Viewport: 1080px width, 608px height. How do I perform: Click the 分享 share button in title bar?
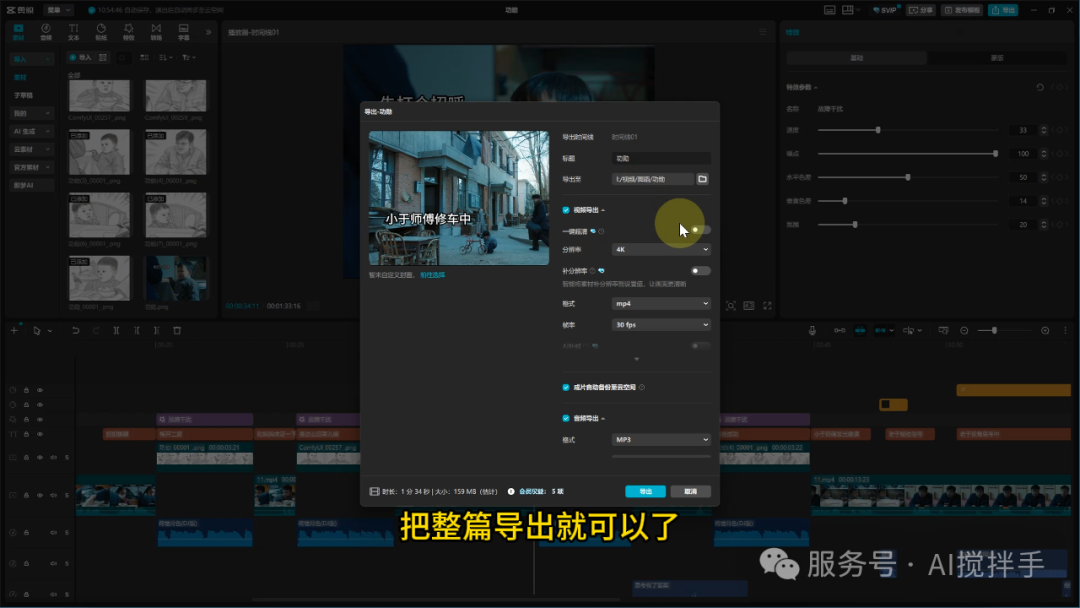[921, 10]
